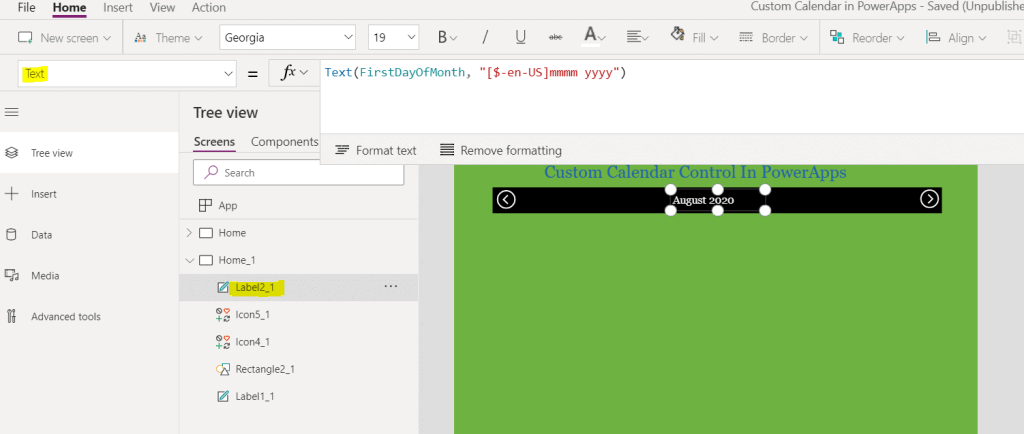Click the previous month arrow icon
The width and height of the screenshot is (1024, 434).
(506, 199)
